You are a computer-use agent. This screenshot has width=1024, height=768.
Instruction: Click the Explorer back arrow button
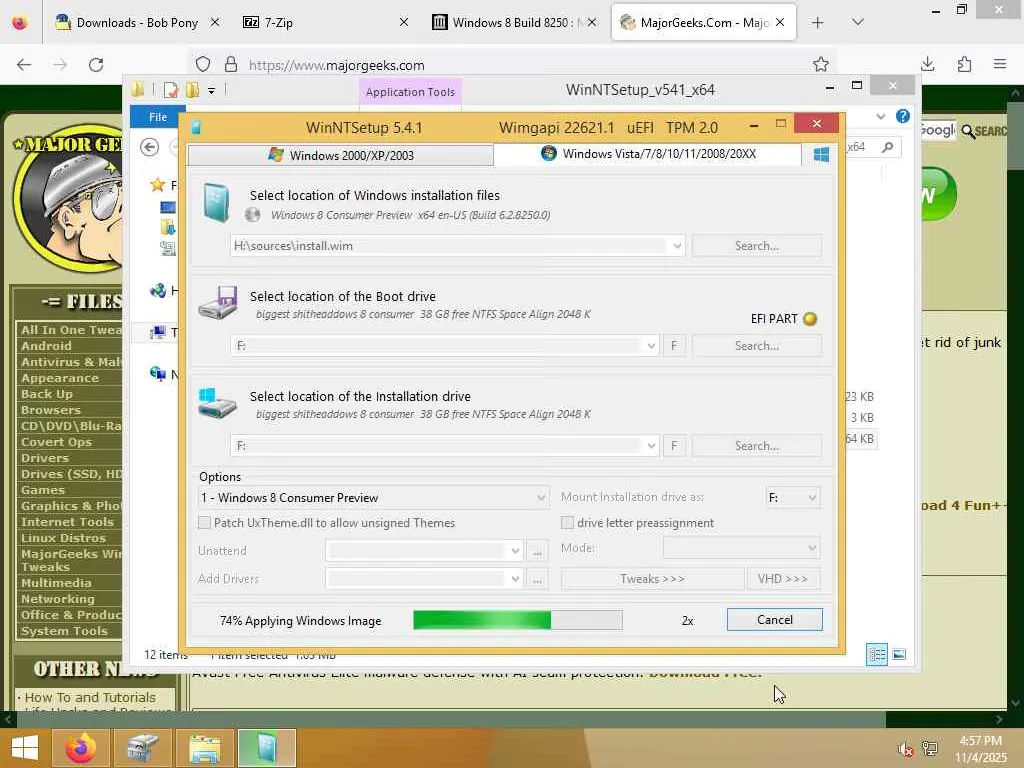pyautogui.click(x=150, y=147)
